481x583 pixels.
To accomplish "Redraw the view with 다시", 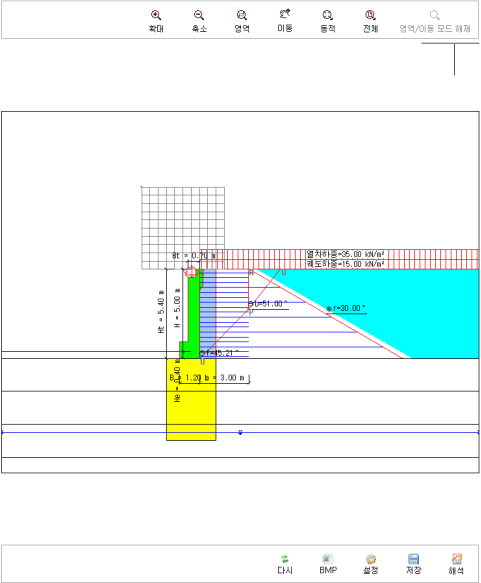I will coord(285,564).
